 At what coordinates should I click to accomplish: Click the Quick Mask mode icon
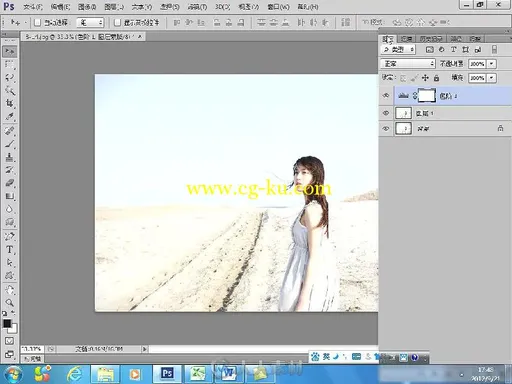click(10, 341)
